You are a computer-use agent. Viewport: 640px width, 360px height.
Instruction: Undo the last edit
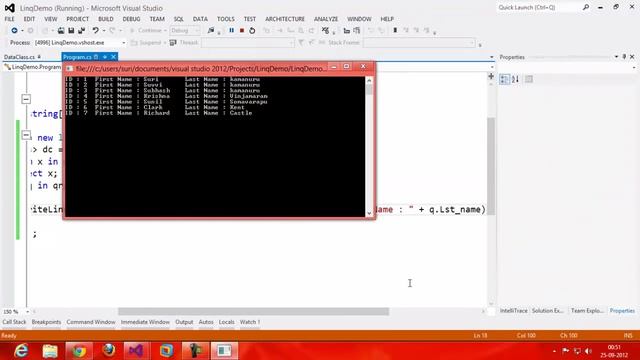pos(96,31)
